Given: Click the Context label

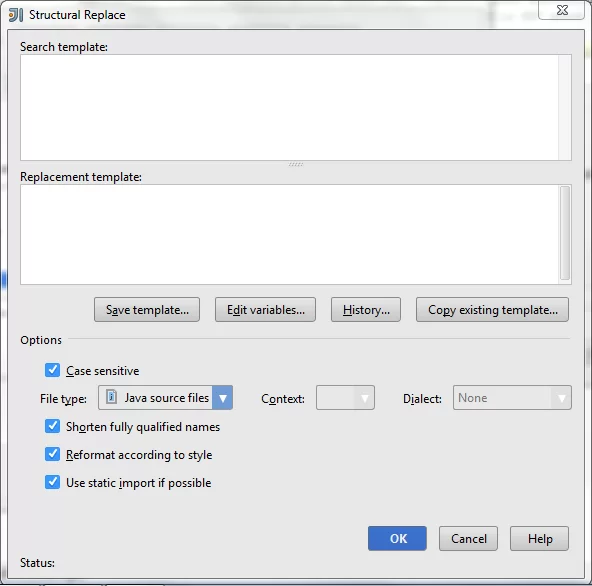Looking at the screenshot, I should [283, 399].
